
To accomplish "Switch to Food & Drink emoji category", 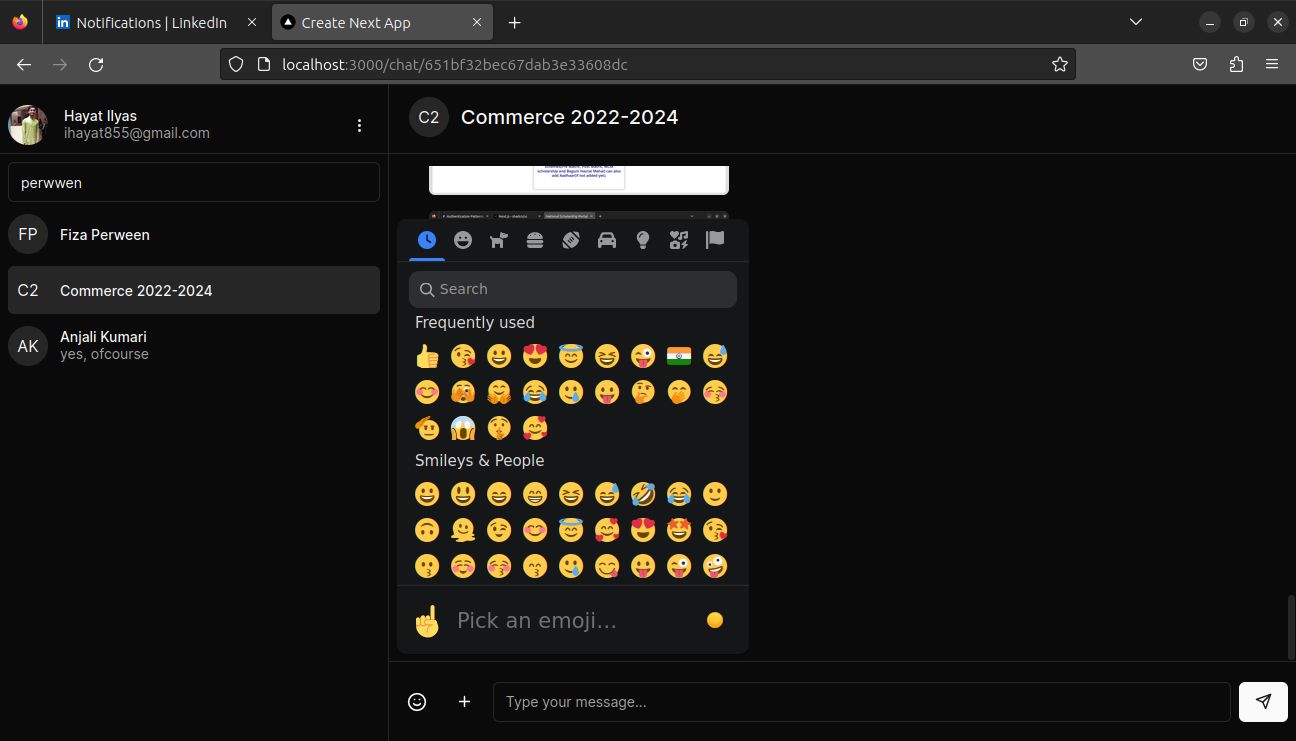I will point(535,240).
